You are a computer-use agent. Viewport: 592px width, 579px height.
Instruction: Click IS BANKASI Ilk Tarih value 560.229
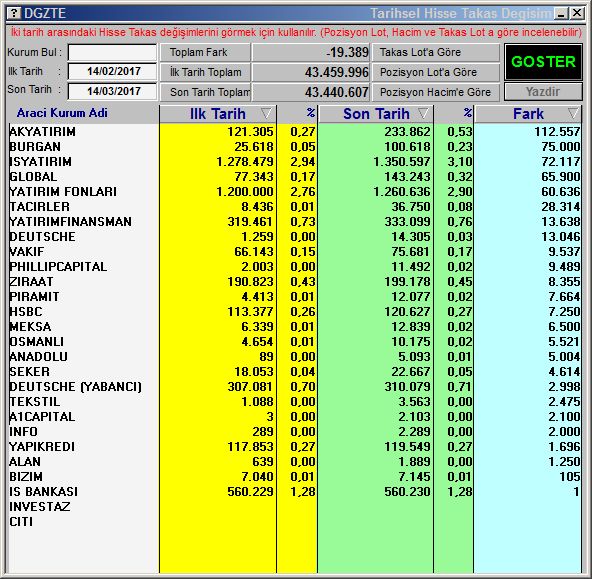[x=250, y=492]
